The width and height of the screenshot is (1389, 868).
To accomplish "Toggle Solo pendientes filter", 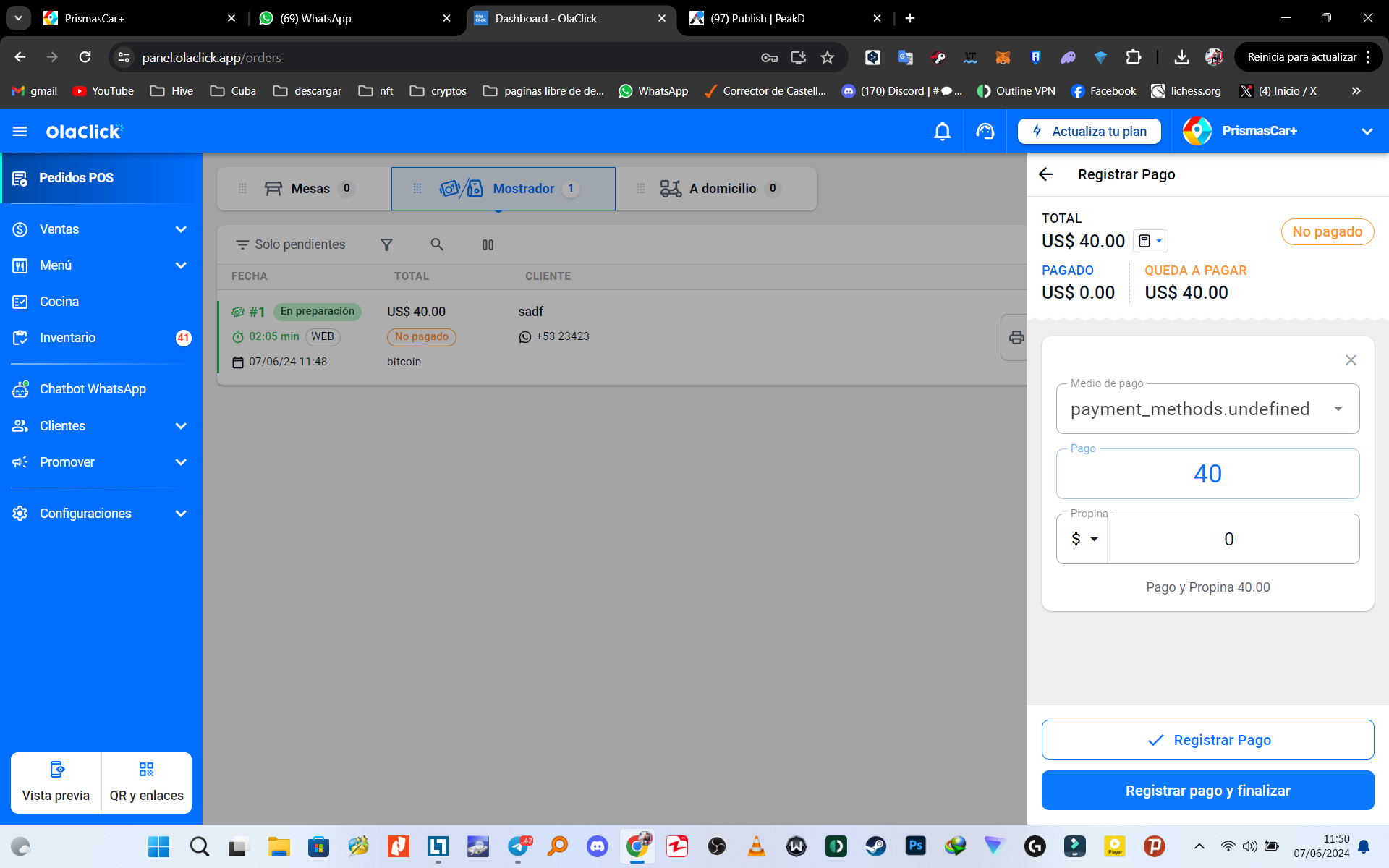I will click(x=291, y=244).
